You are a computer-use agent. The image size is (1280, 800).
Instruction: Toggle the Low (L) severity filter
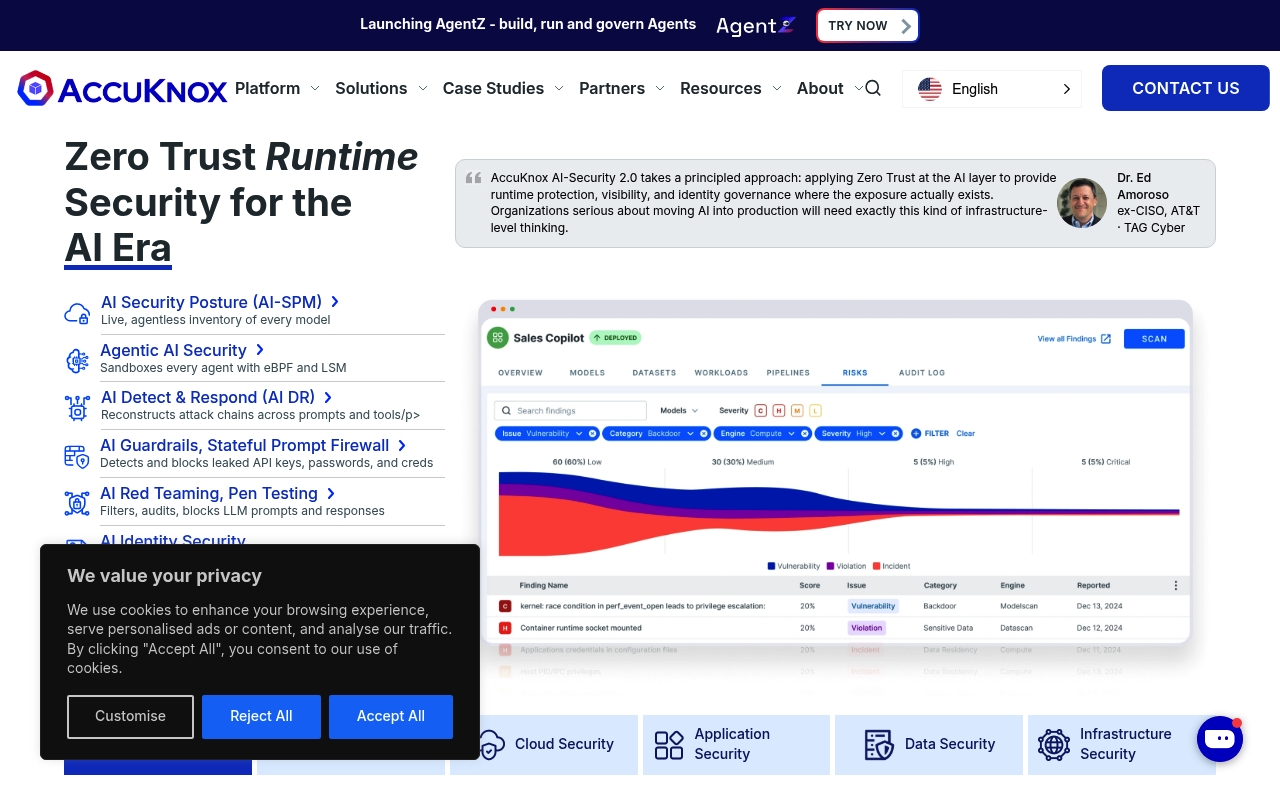(815, 411)
